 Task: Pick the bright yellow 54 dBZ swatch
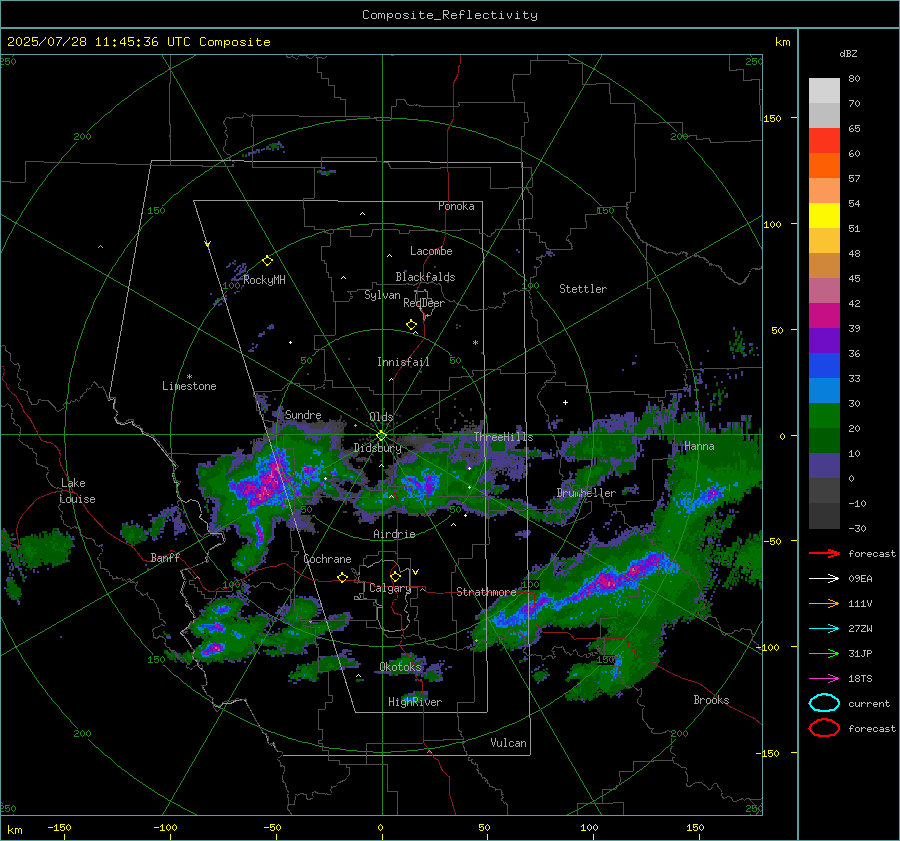(824, 216)
